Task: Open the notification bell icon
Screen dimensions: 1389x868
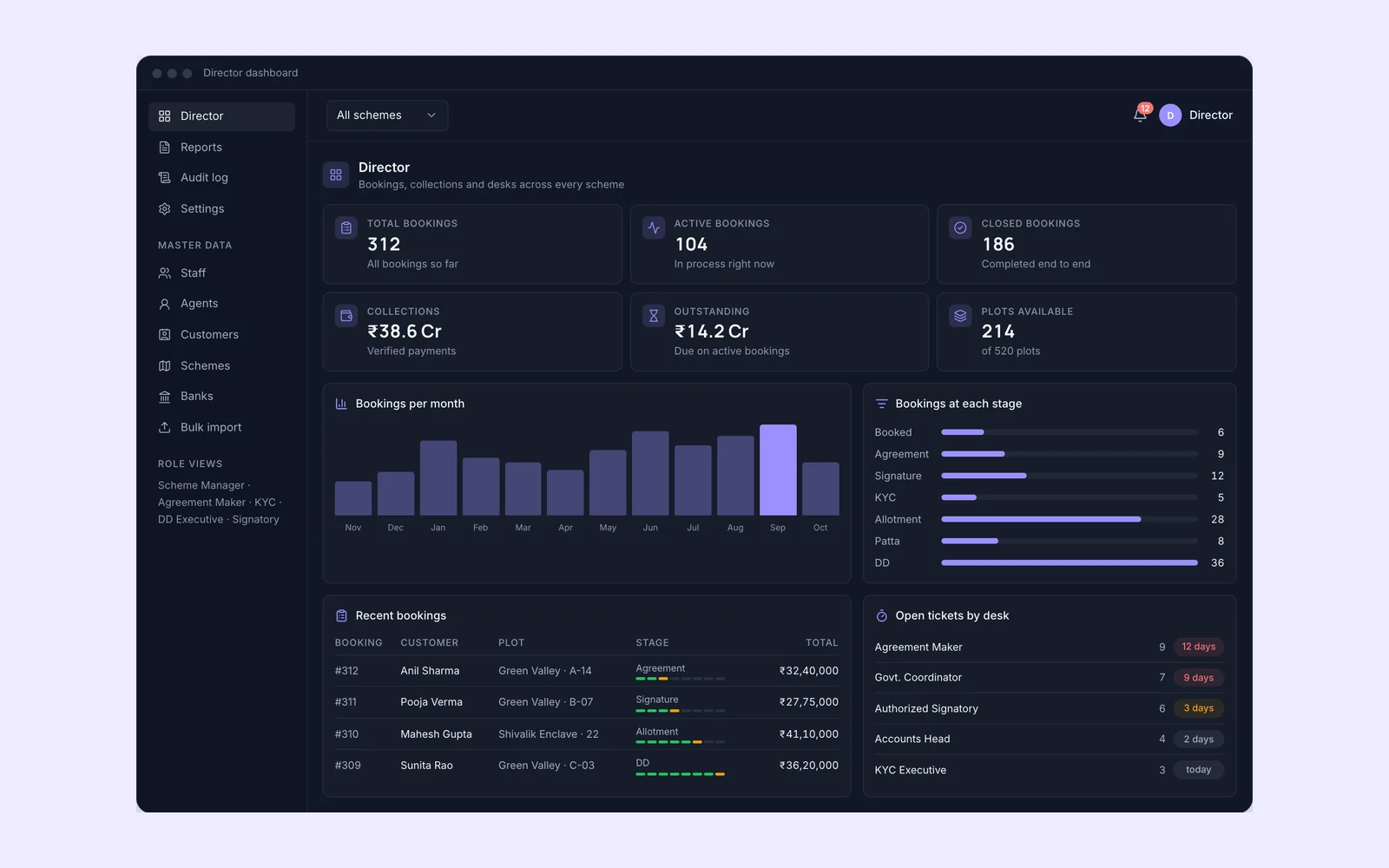Action: pyautogui.click(x=1140, y=115)
